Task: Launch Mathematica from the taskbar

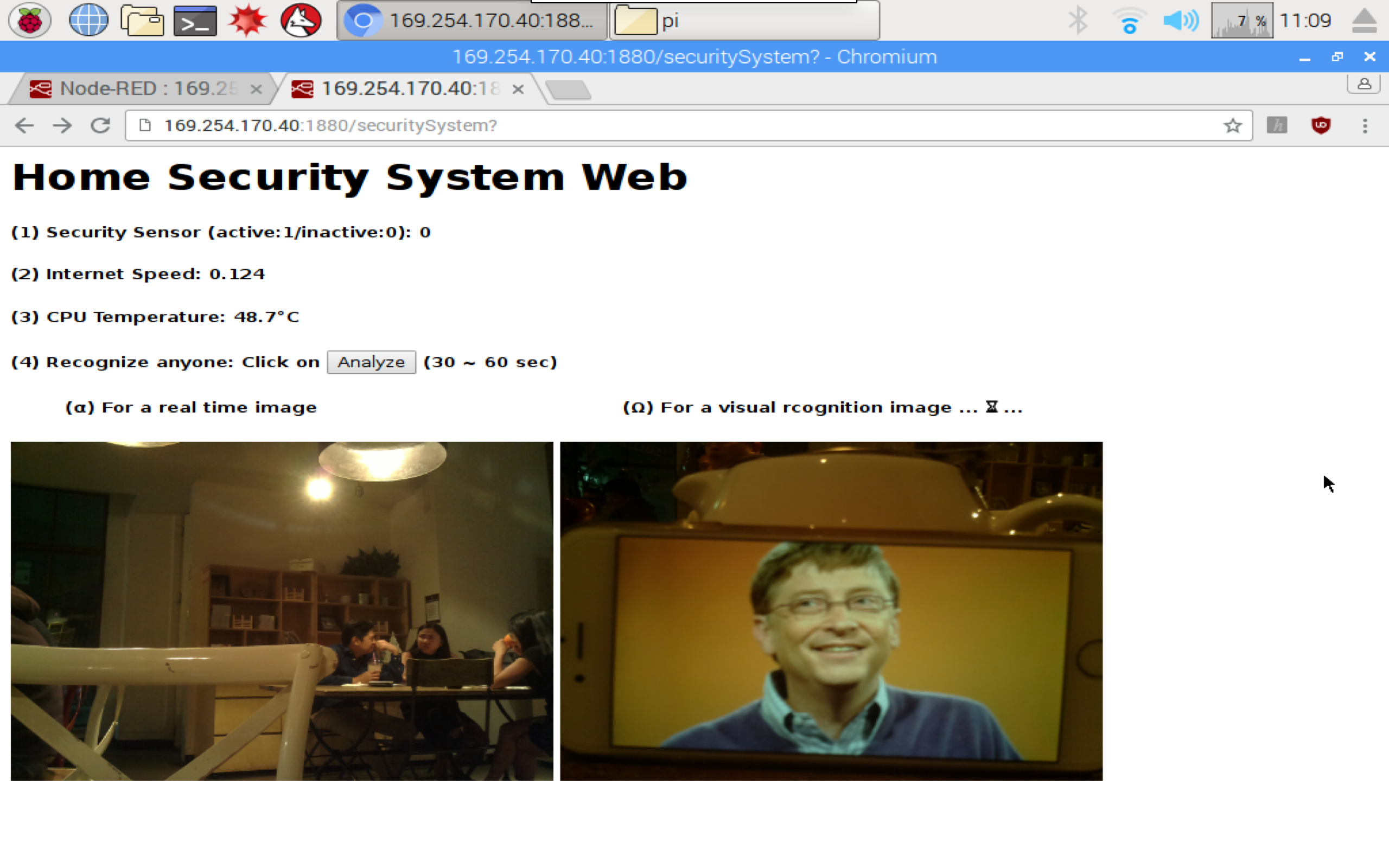Action: click(248, 20)
